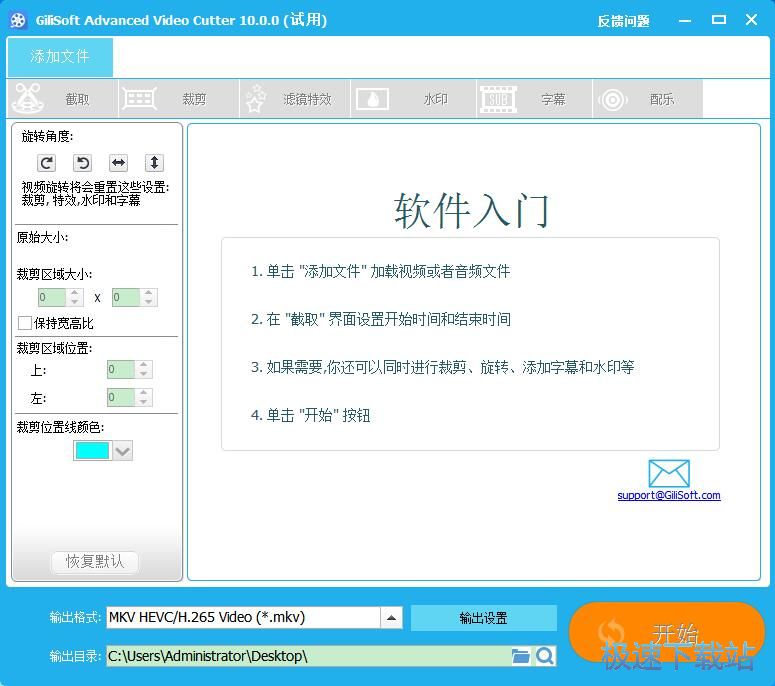Open the 滤镜特效 effects tab
Viewport: 775px width, 686px height.
click(295, 99)
